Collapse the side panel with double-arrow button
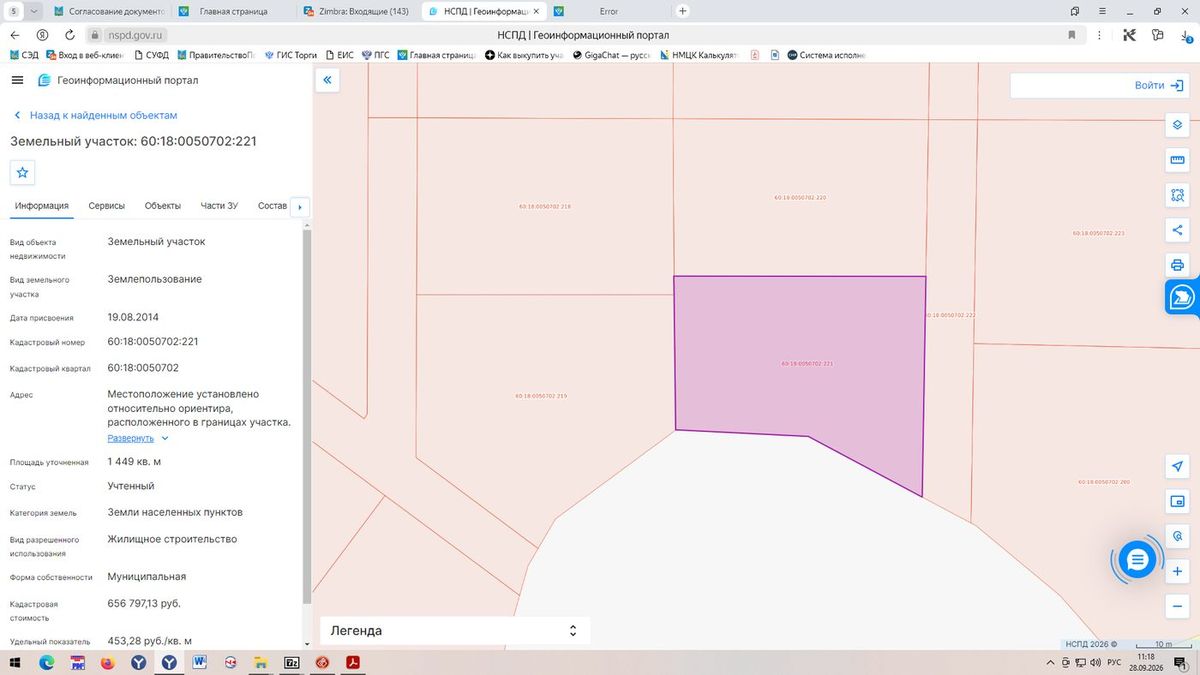The image size is (1200, 675). [x=327, y=80]
